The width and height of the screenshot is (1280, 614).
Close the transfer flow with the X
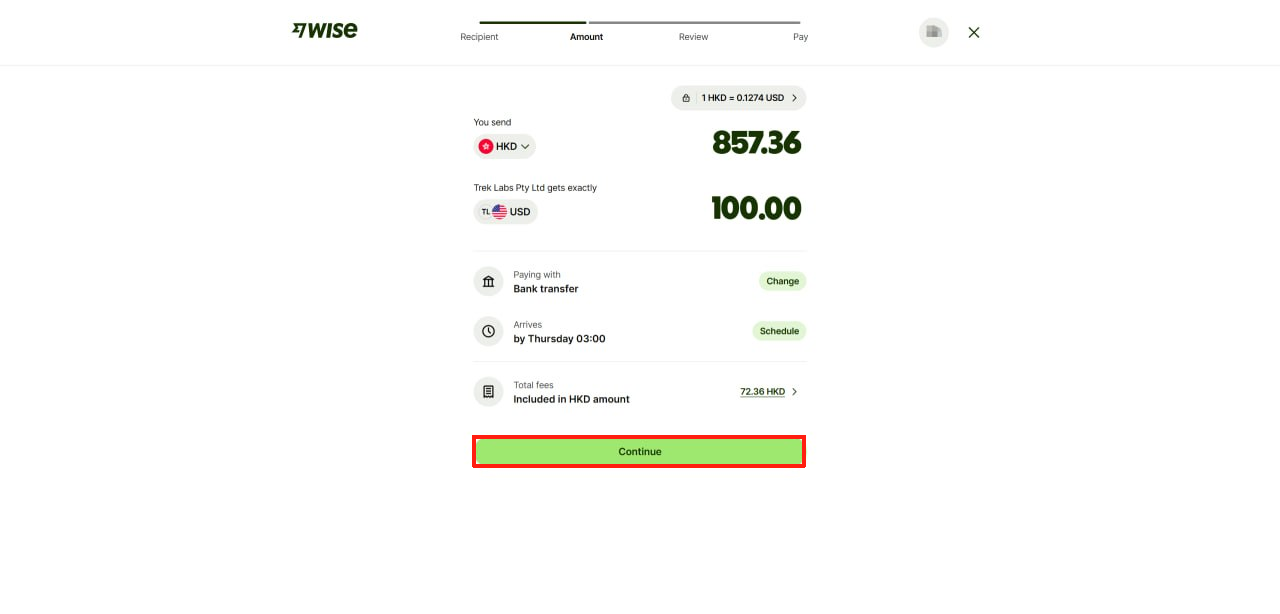[974, 32]
